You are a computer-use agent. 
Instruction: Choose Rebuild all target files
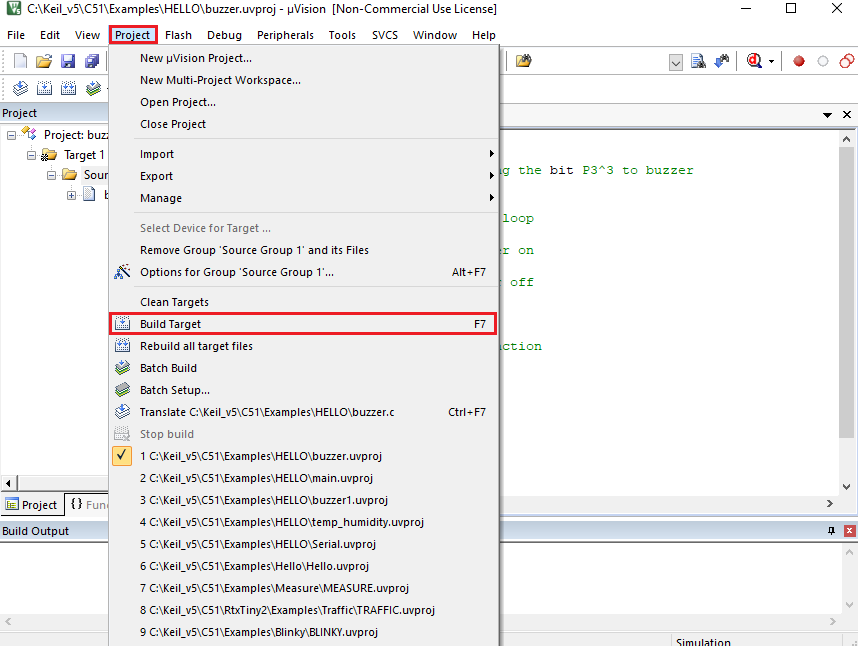pos(304,346)
